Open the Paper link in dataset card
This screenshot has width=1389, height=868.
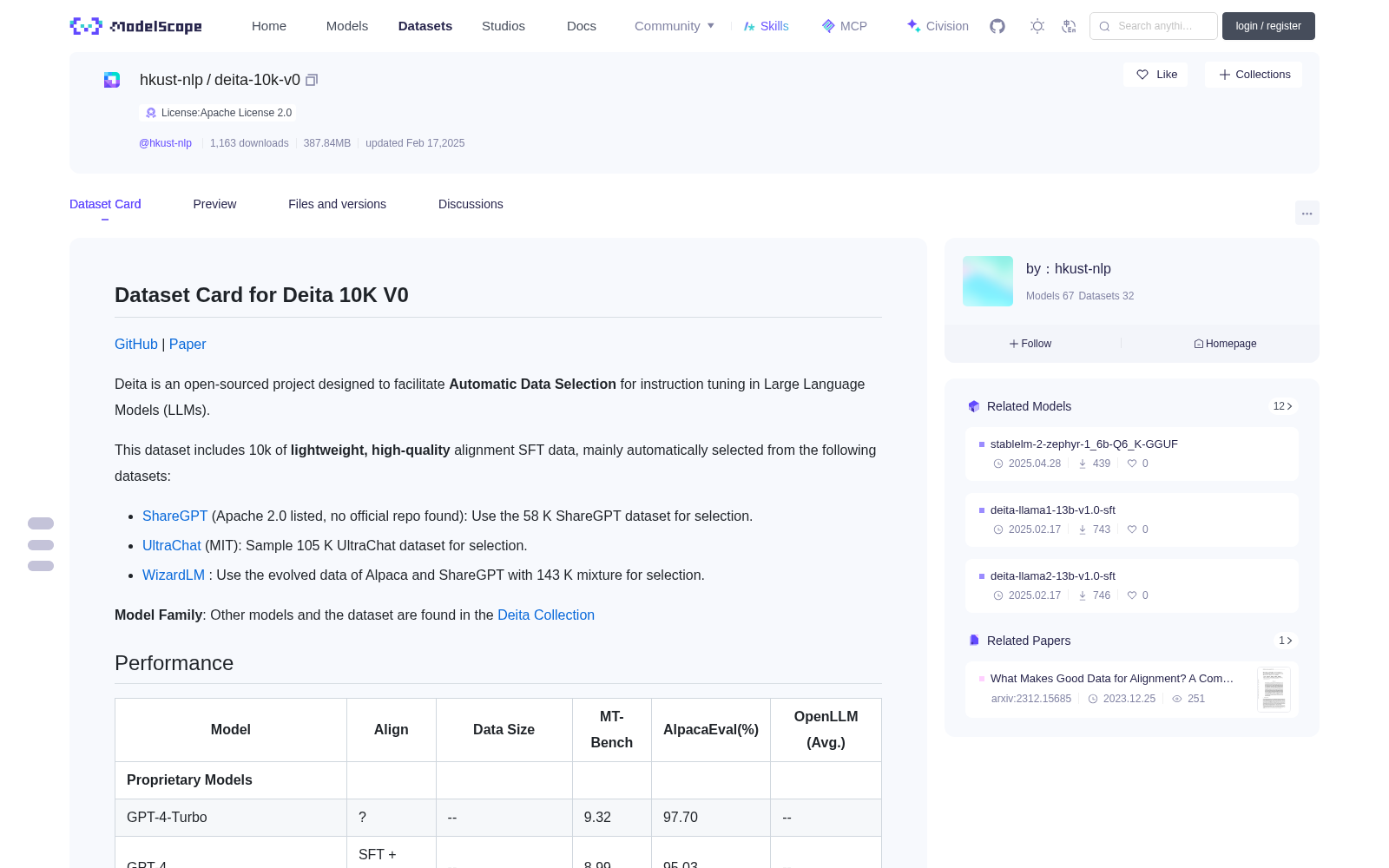tap(188, 344)
